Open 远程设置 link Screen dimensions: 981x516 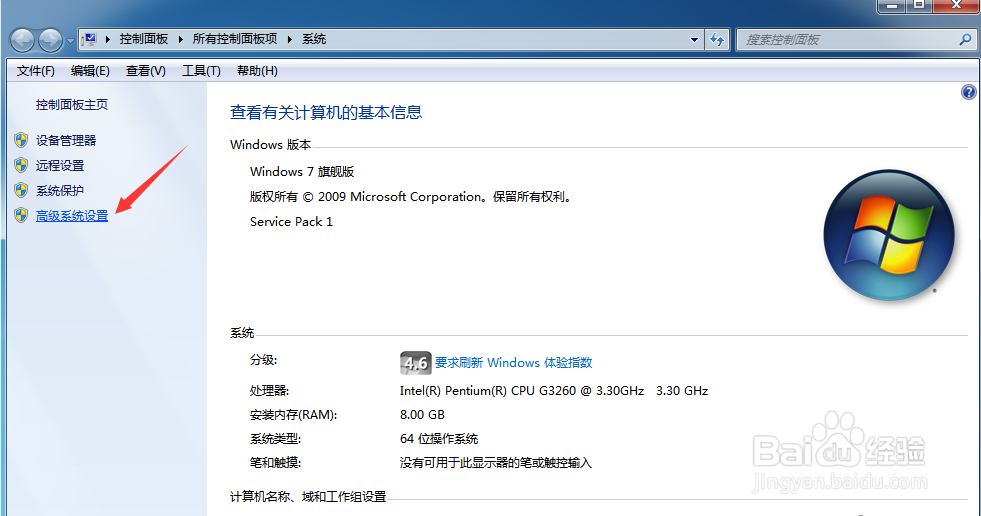point(59,165)
